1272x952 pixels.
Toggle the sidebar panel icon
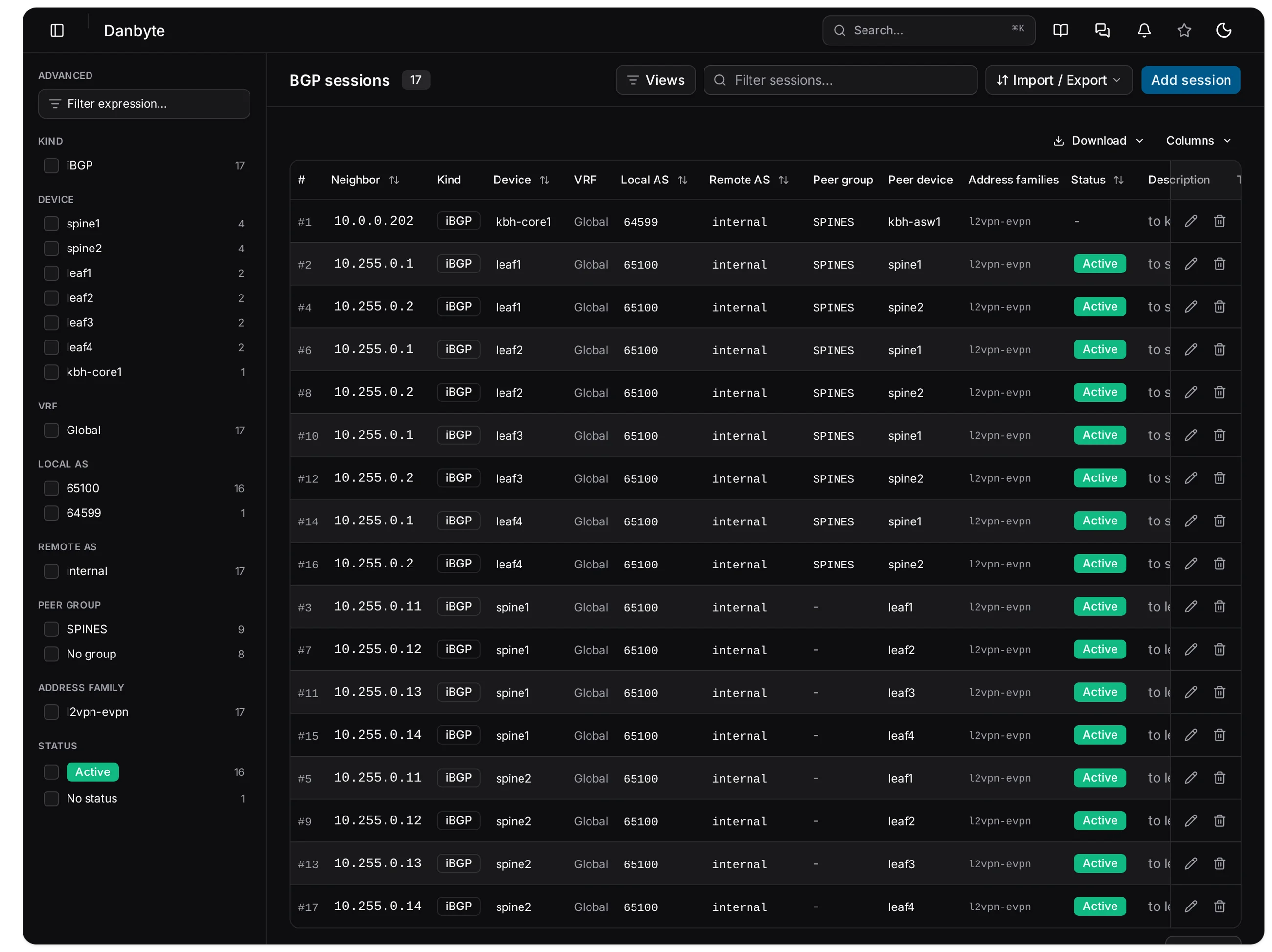tap(57, 30)
